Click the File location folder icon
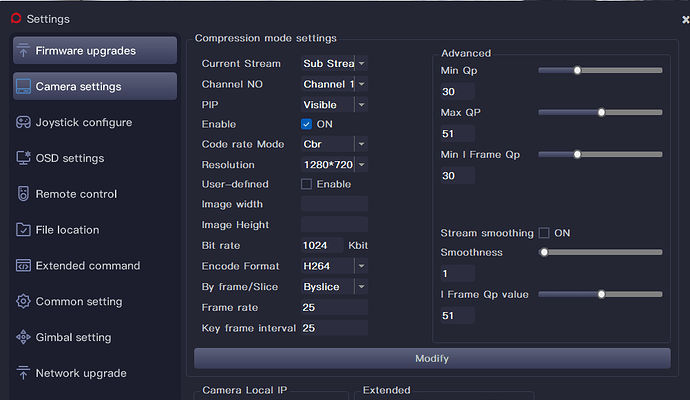The height and width of the screenshot is (400, 690). tap(23, 230)
